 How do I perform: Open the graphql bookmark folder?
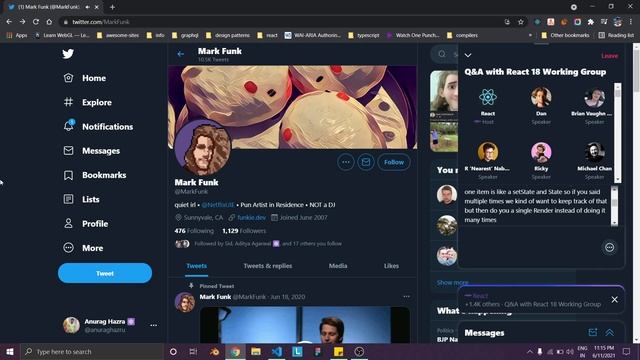185,36
